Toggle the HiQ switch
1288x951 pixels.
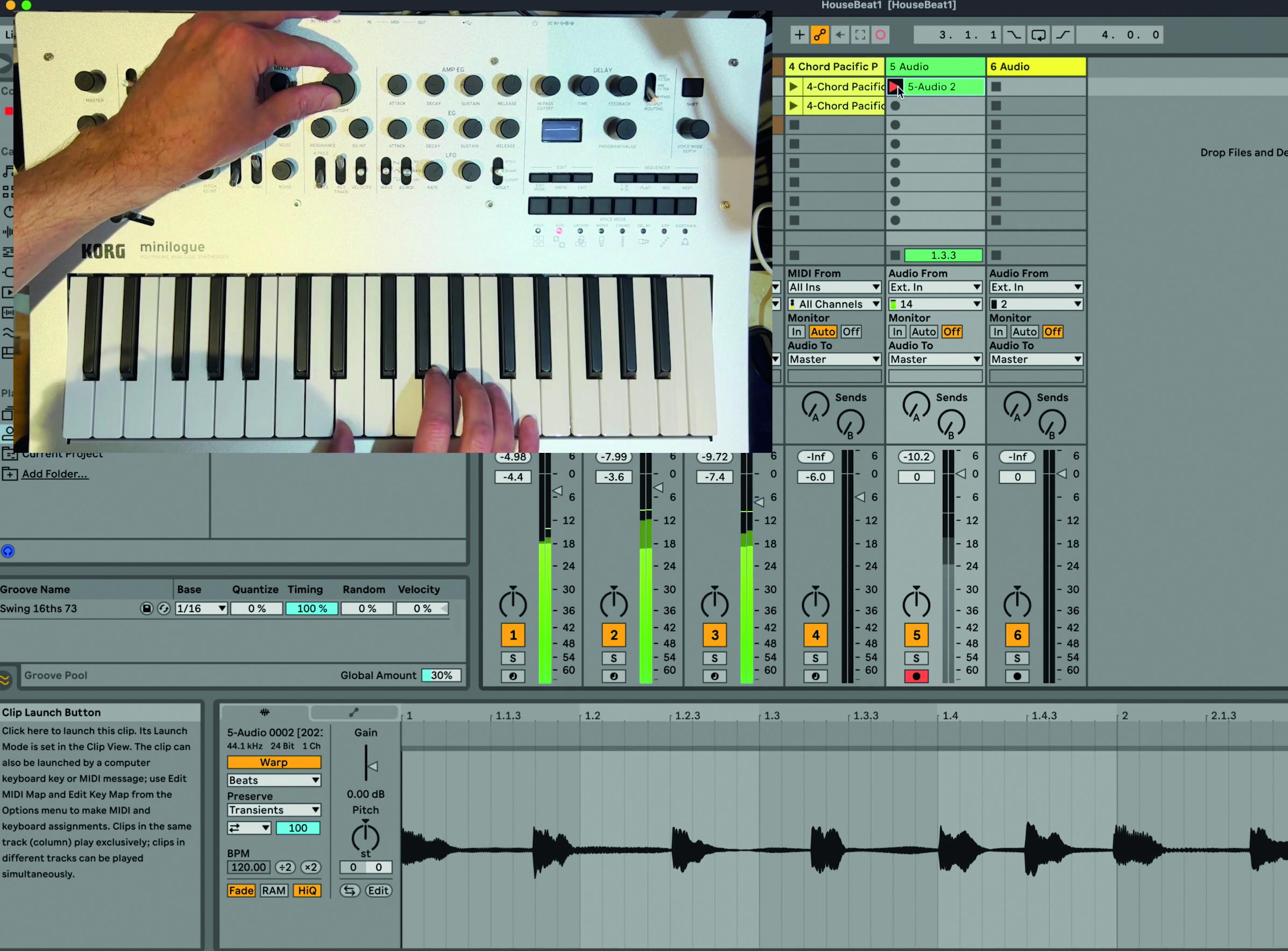coord(307,891)
